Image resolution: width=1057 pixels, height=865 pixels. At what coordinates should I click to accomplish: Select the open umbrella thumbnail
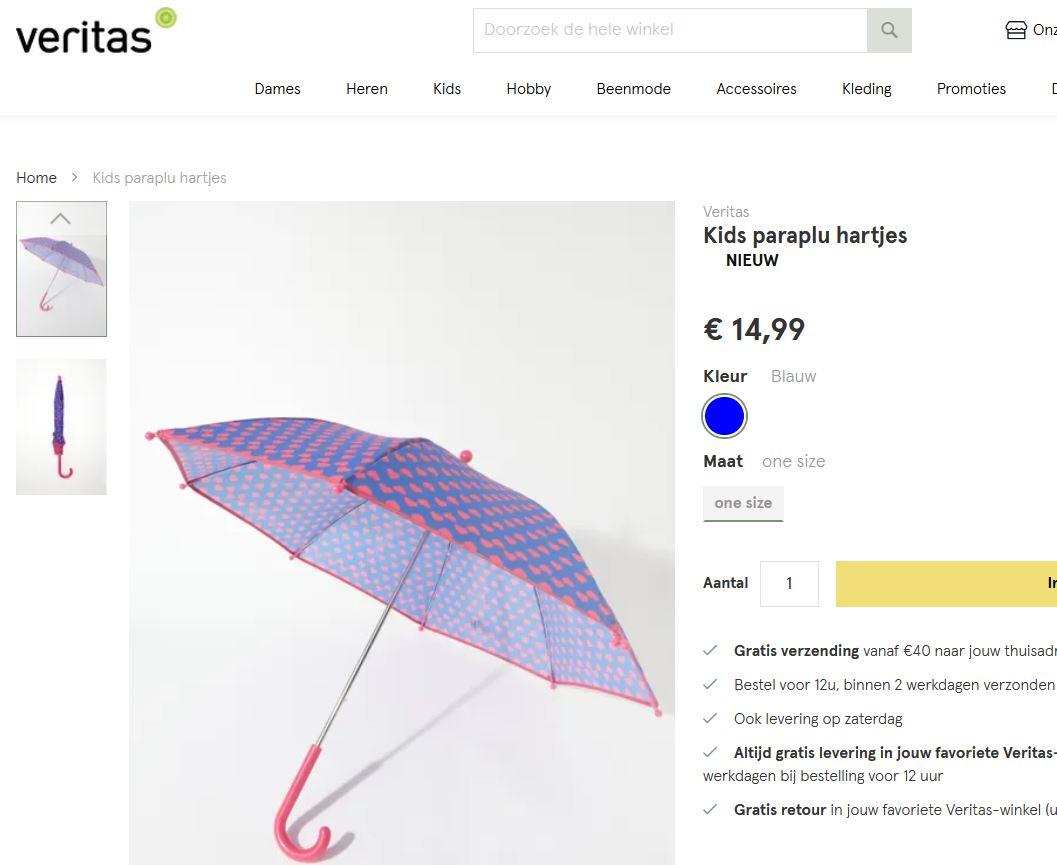click(61, 269)
